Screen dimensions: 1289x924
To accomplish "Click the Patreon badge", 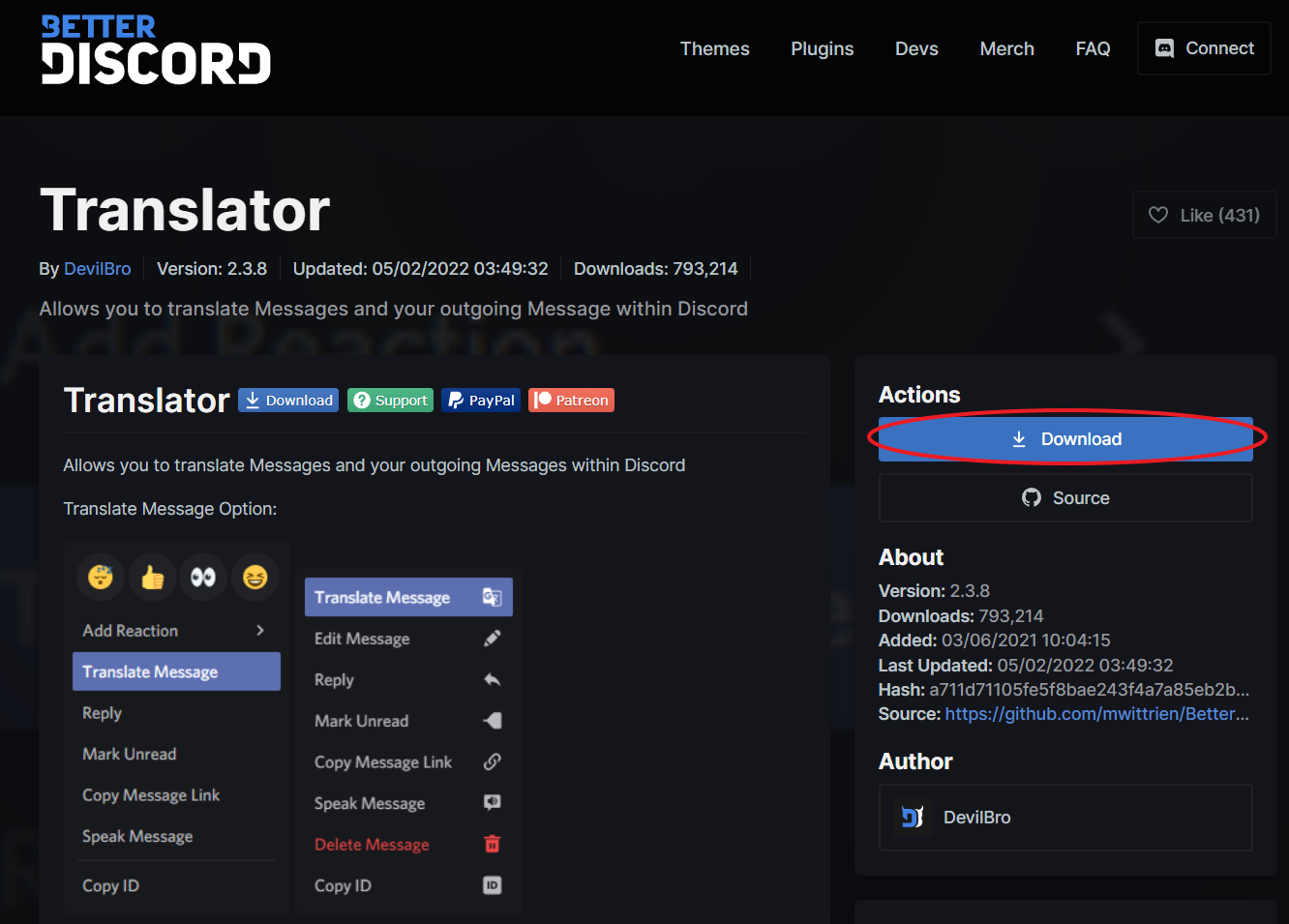I will click(x=571, y=401).
